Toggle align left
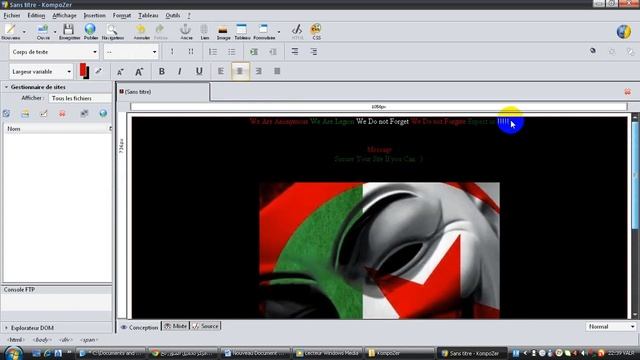Image resolution: width=640 pixels, height=360 pixels. click(x=221, y=71)
